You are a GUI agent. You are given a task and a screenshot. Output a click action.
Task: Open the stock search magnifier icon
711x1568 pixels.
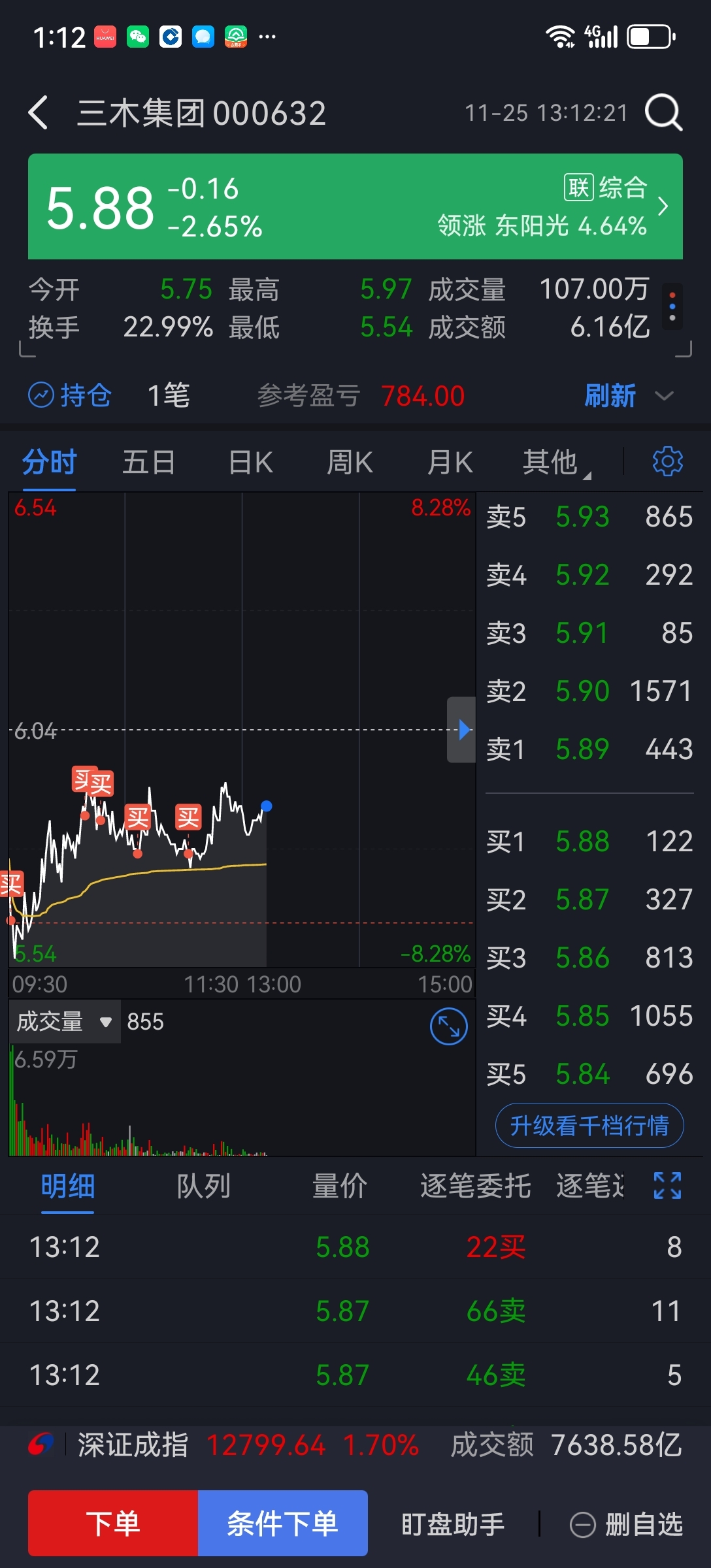[664, 112]
